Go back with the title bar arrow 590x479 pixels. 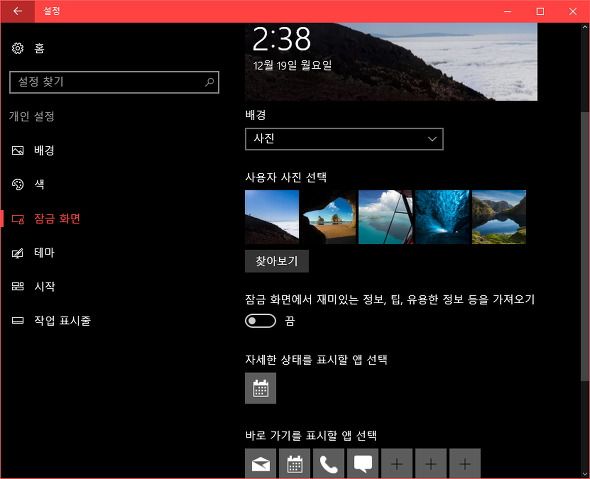tap(17, 11)
